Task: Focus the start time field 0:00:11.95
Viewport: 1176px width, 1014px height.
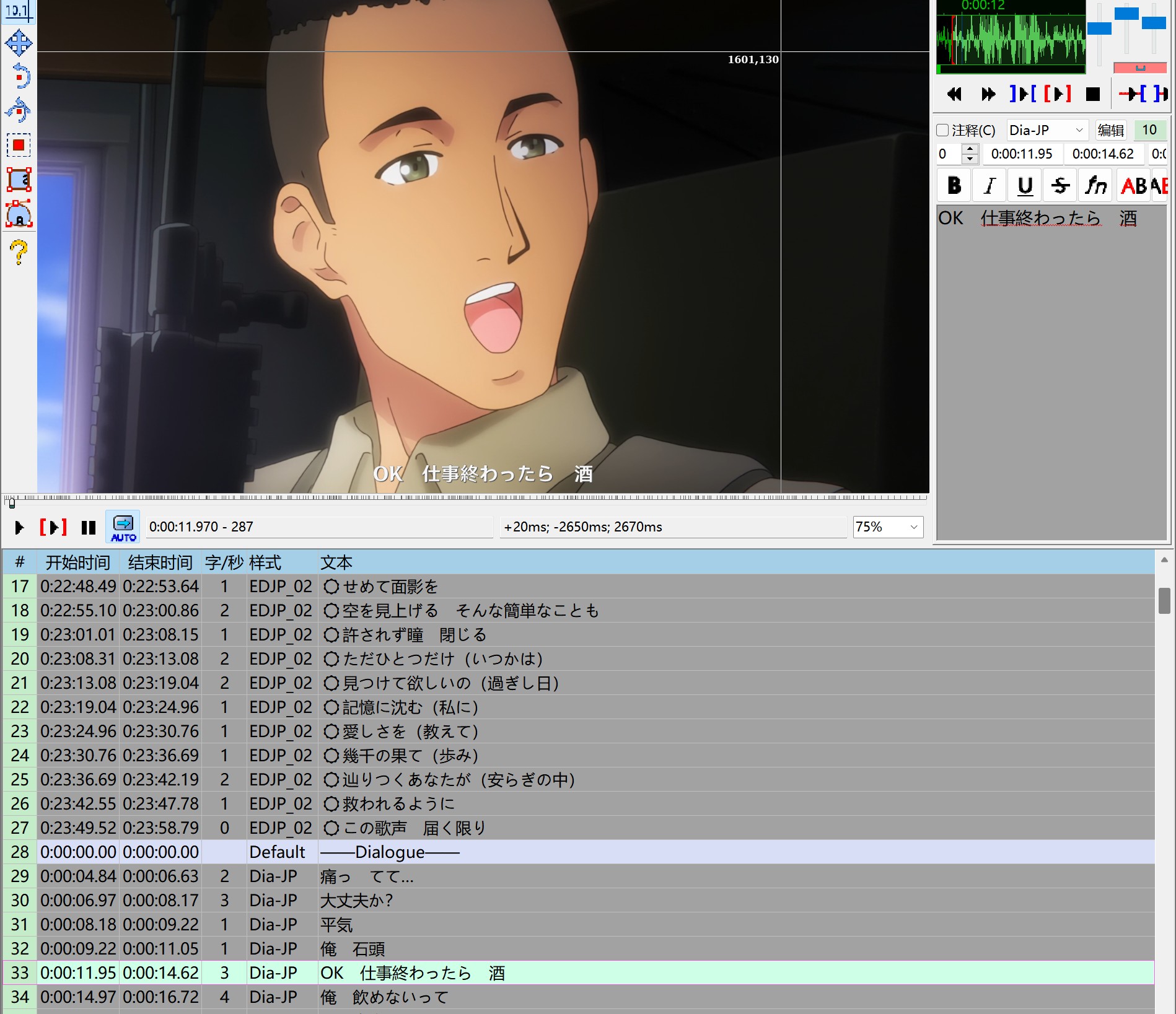Action: tap(1022, 154)
